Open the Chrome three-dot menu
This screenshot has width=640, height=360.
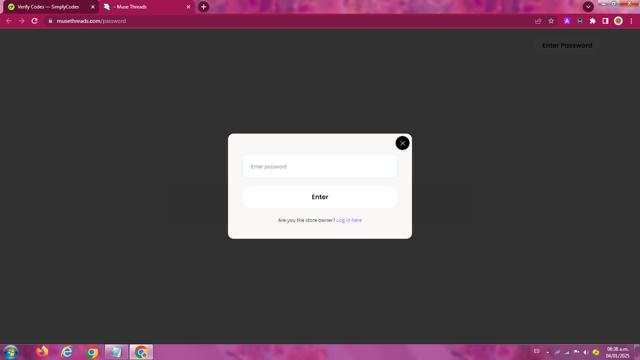[x=631, y=21]
